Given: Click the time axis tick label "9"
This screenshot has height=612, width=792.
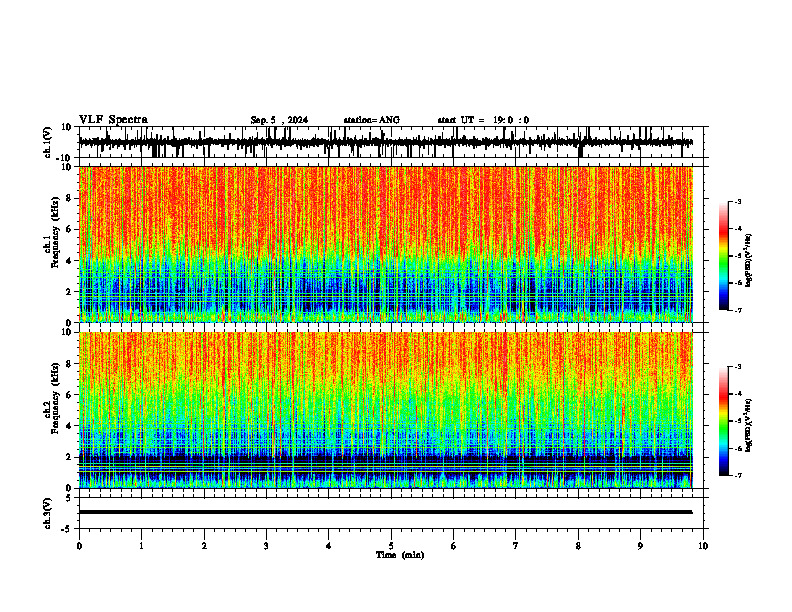Looking at the screenshot, I should [x=640, y=546].
